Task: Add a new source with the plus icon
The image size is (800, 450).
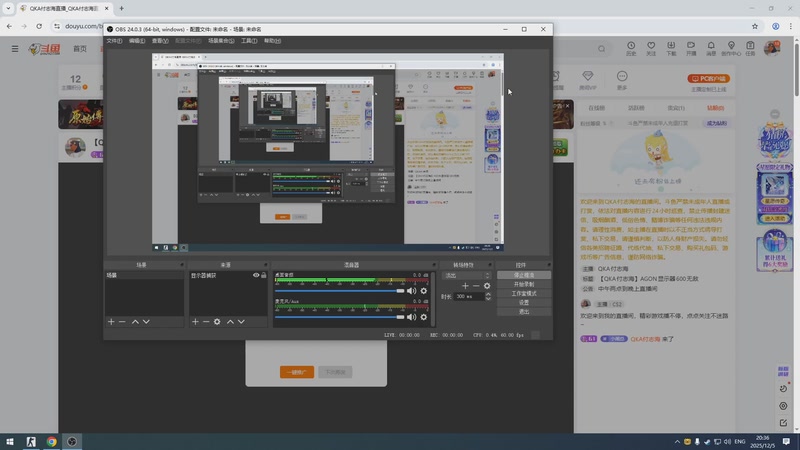Action: [195, 322]
